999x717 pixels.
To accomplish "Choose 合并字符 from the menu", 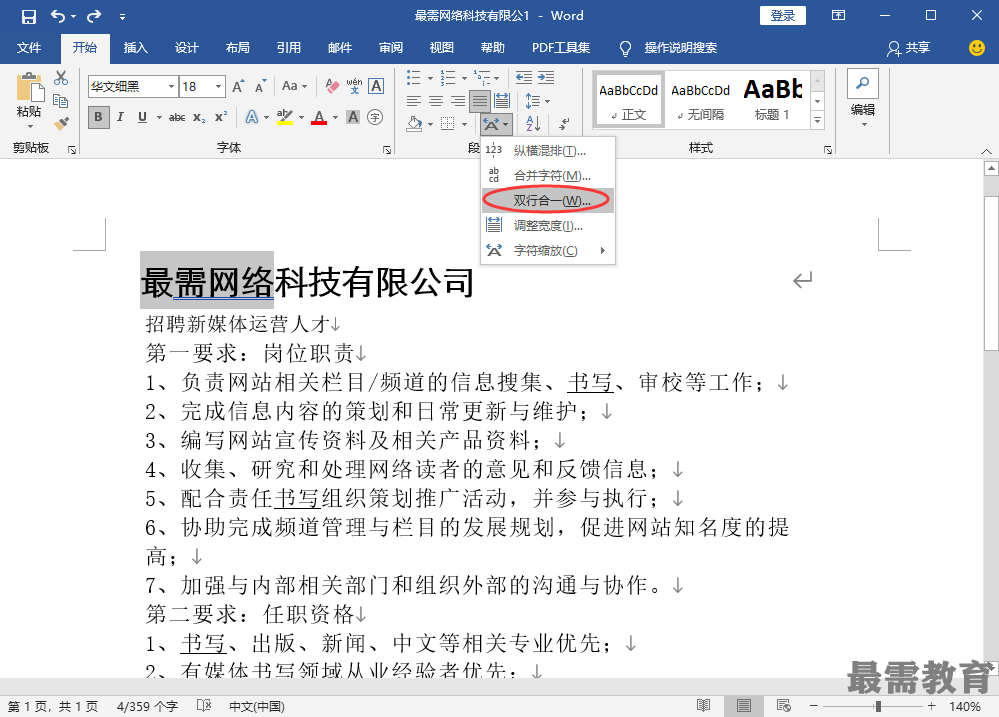I will point(548,175).
